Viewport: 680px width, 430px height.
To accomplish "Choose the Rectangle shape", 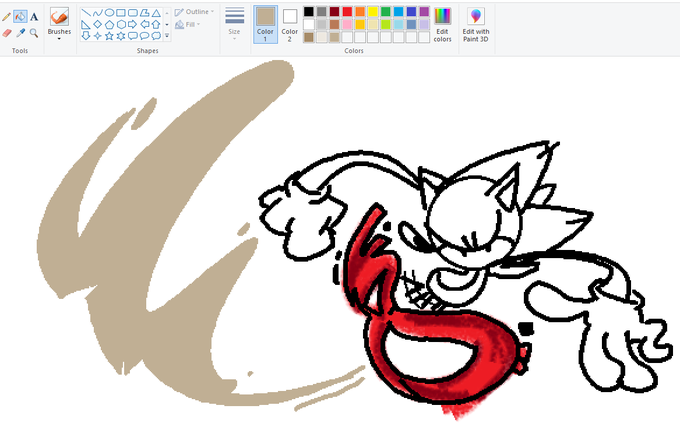I will 121,13.
